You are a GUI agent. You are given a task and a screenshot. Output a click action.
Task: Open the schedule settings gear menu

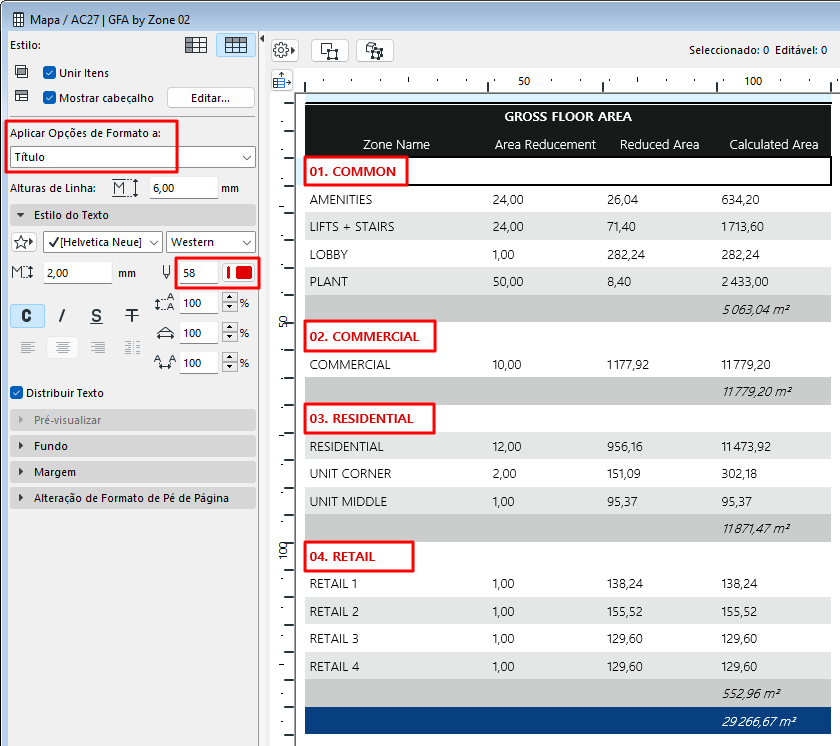(x=285, y=50)
